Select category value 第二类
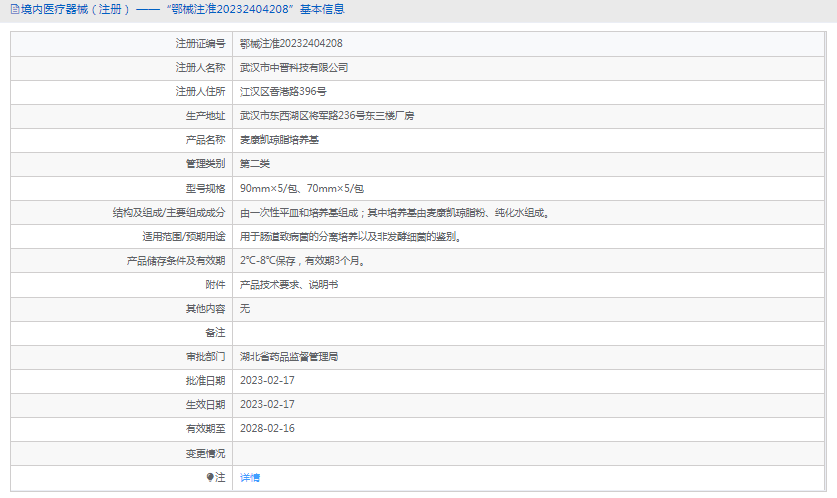837x498 pixels. pos(255,164)
